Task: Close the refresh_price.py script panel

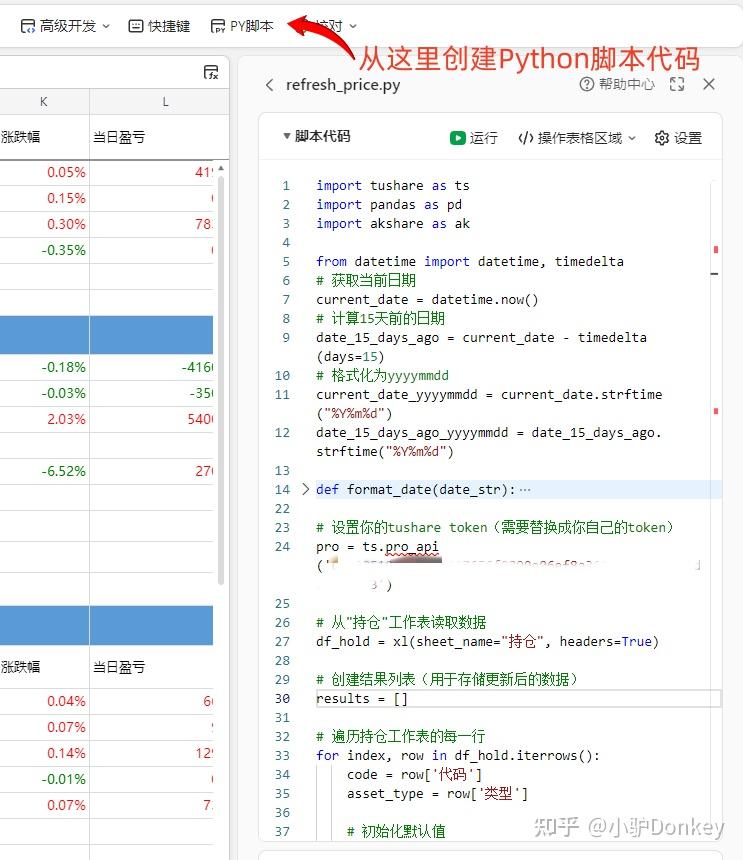Action: (x=709, y=84)
